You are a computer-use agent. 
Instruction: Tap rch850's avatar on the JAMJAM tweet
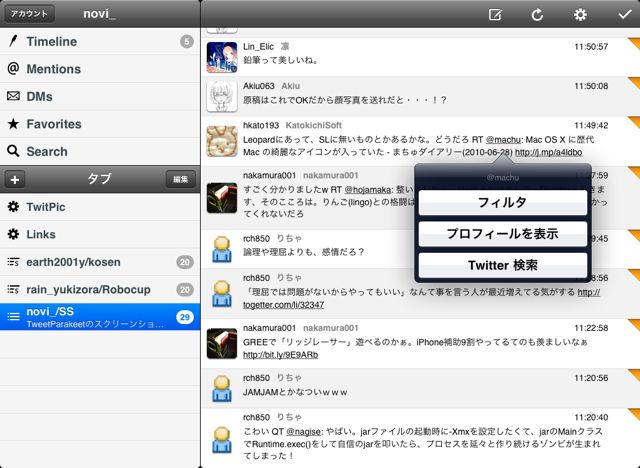click(x=222, y=388)
